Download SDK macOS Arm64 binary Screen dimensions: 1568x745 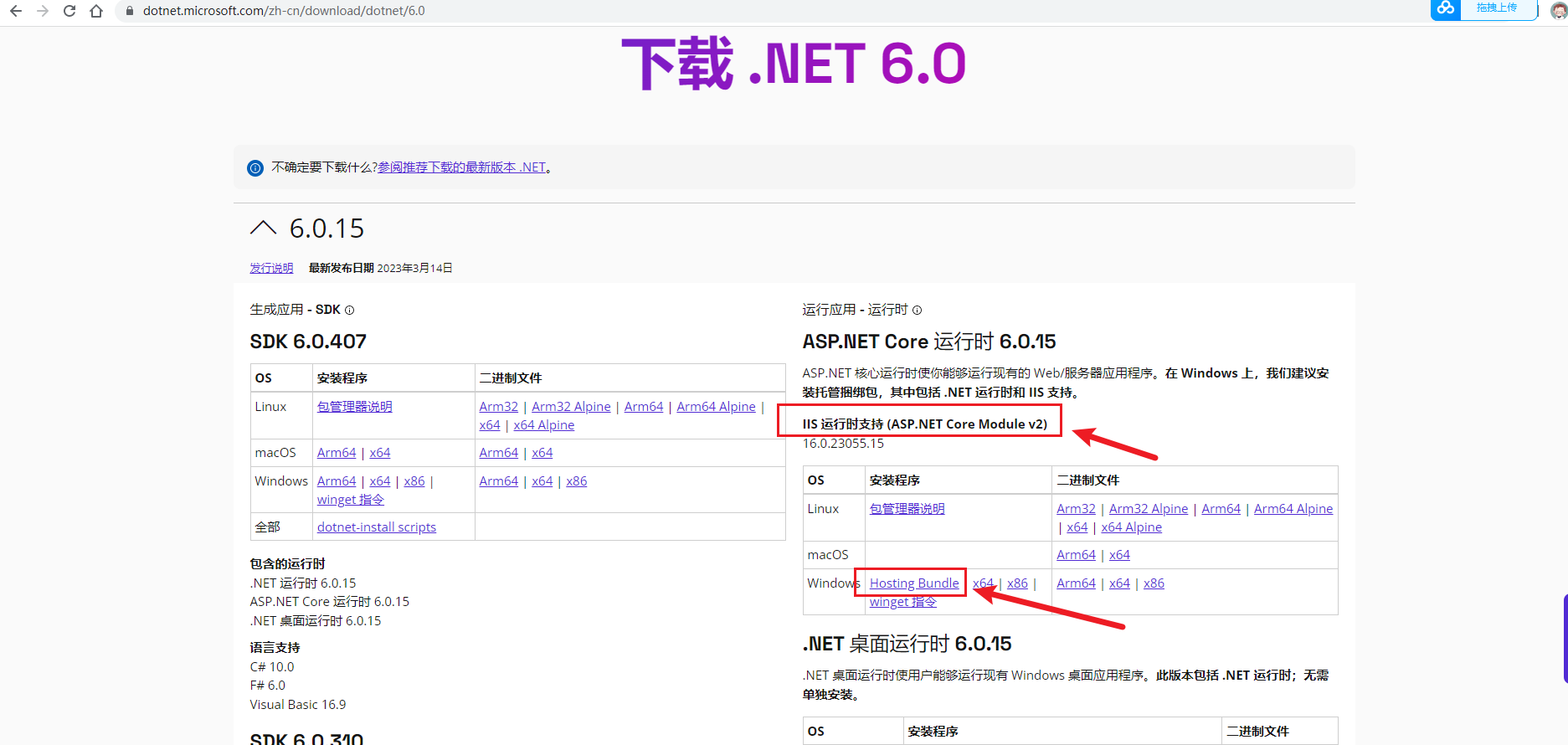pos(499,453)
